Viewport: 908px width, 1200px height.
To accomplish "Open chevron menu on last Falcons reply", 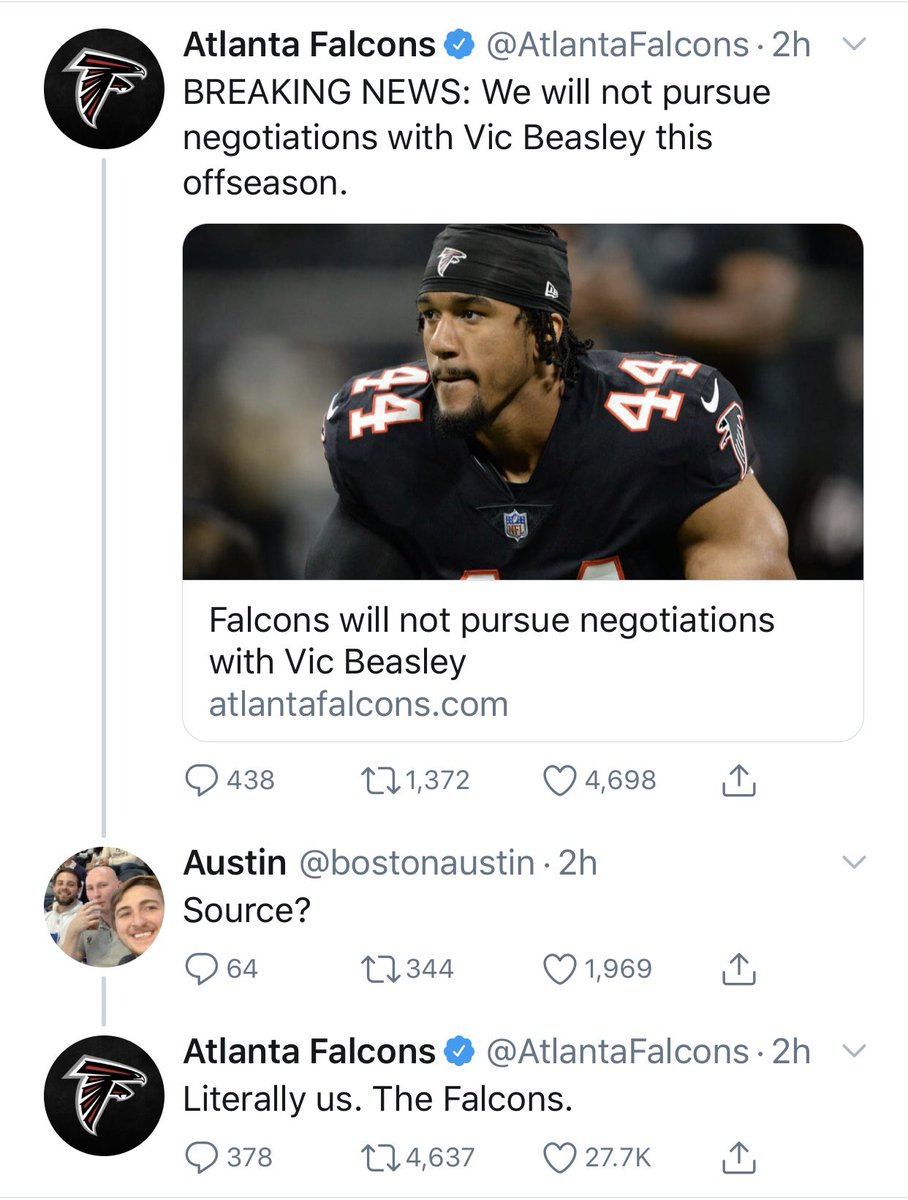I will click(x=855, y=1051).
